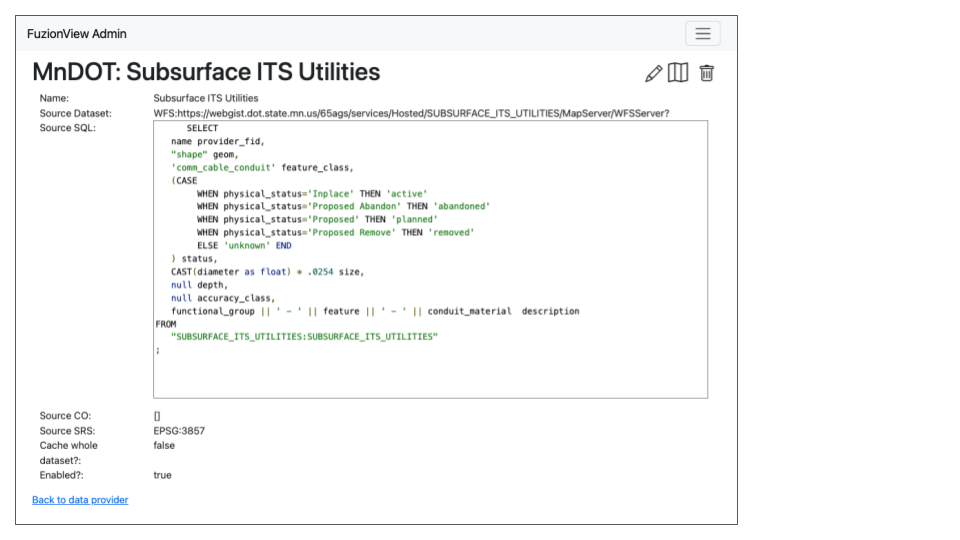The width and height of the screenshot is (960, 540).
Task: Click the trash delete icon
Action: [x=707, y=73]
